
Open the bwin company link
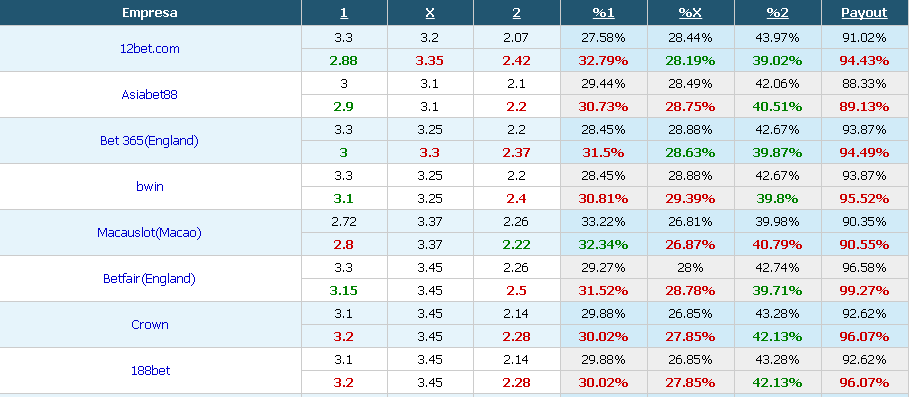tap(149, 187)
